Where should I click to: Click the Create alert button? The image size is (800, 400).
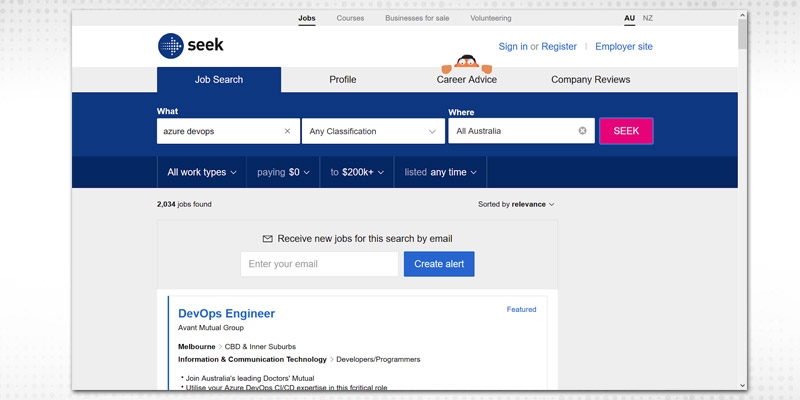439,264
